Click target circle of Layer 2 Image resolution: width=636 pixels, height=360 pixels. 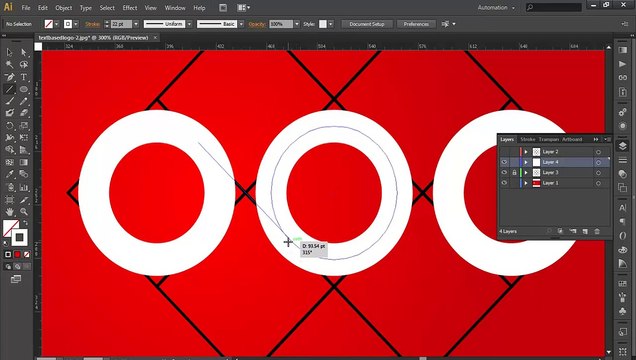coord(598,152)
